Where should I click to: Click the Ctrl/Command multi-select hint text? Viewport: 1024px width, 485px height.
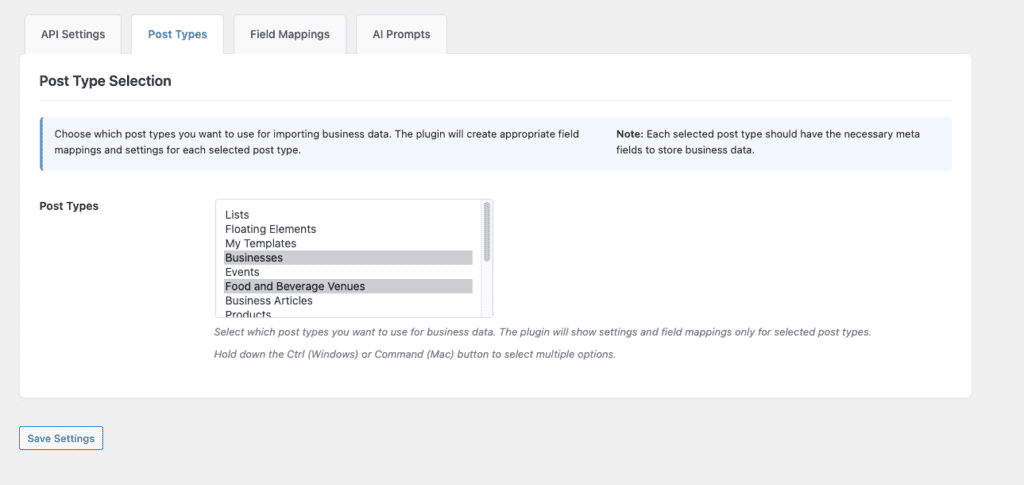[x=414, y=354]
